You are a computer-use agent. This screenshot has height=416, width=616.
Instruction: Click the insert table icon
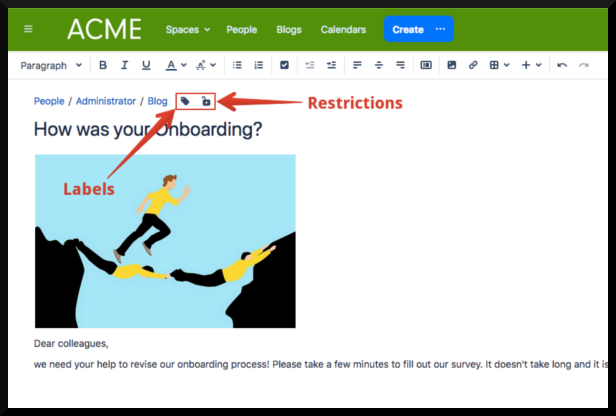coord(494,65)
